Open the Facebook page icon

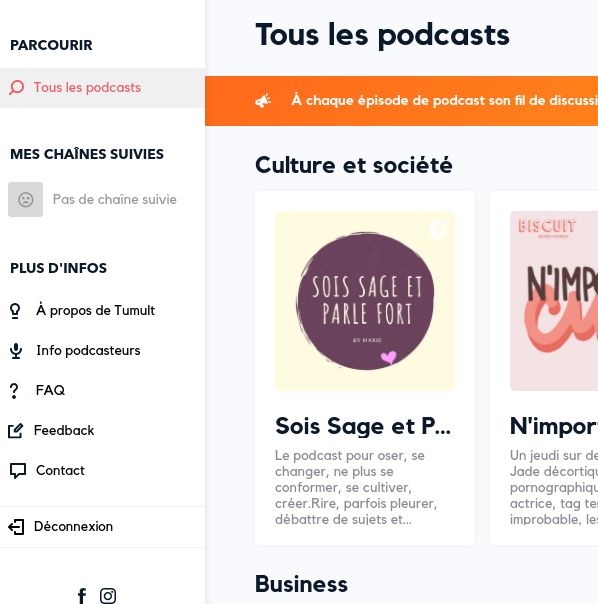click(x=82, y=596)
